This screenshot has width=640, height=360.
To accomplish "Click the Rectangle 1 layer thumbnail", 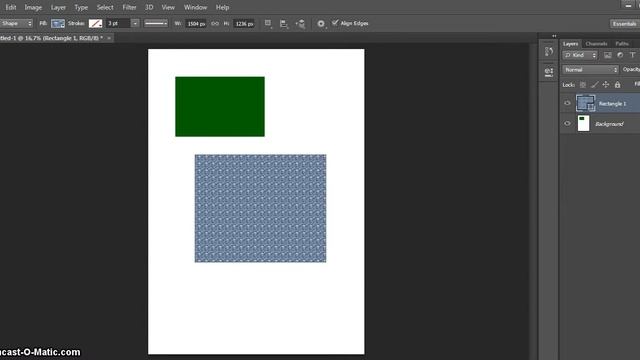I will [x=585, y=103].
